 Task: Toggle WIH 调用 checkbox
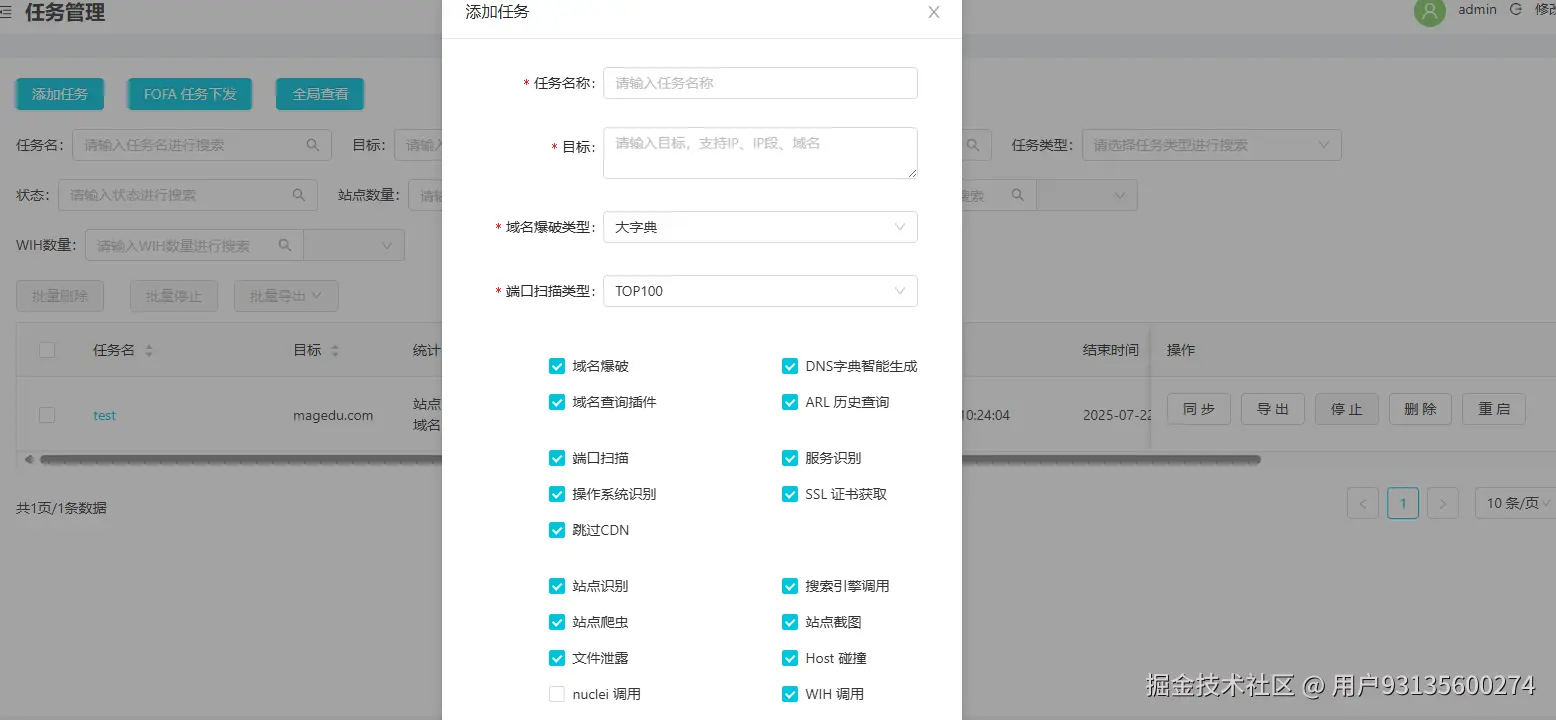tap(790, 694)
